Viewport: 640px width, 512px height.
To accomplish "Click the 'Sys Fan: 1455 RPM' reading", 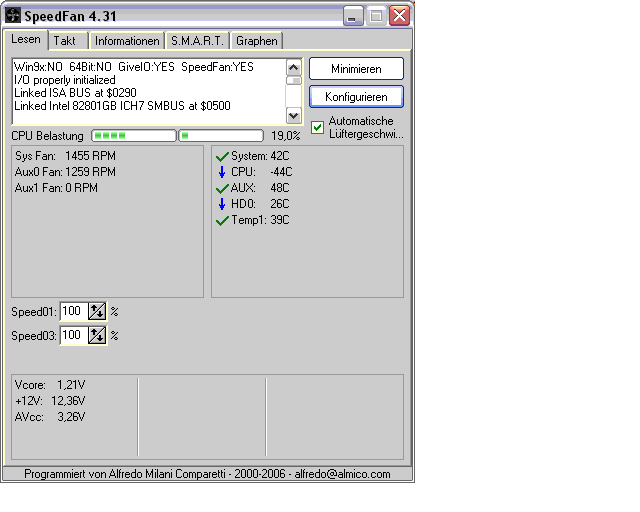I will point(65,156).
